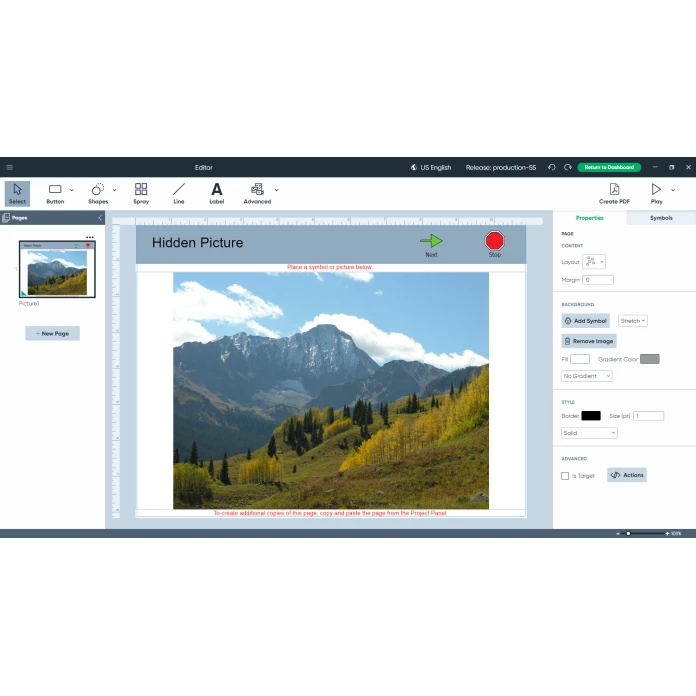Select the Hidden Picture title text

tap(198, 243)
